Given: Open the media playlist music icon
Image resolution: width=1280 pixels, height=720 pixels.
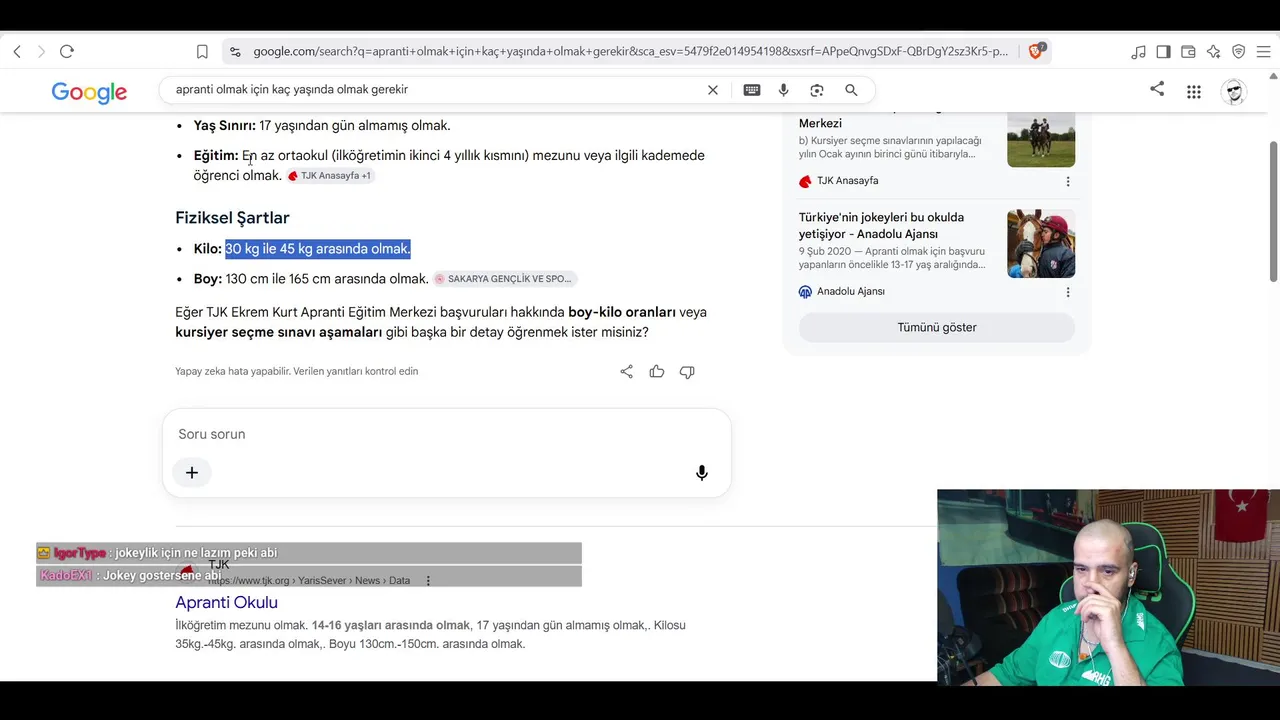Looking at the screenshot, I should (x=1138, y=51).
